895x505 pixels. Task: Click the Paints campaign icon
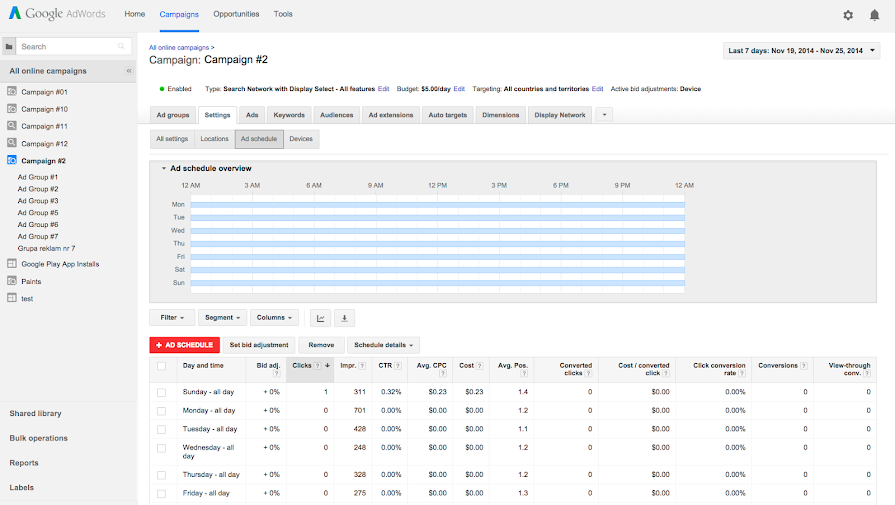point(11,281)
